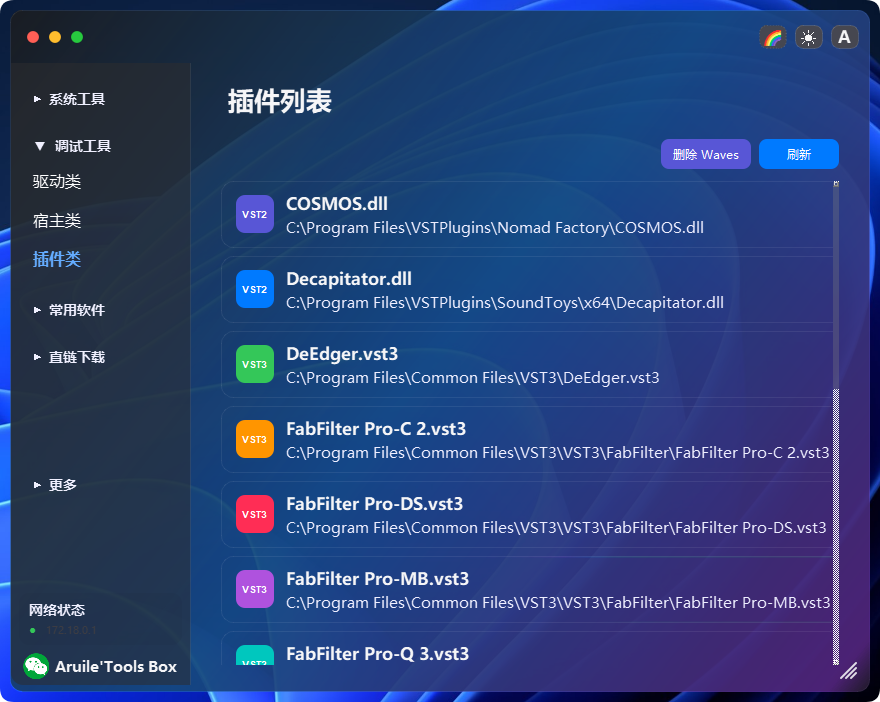
Task: Click the 172.18.0.1 IP address
Action: click(x=71, y=631)
